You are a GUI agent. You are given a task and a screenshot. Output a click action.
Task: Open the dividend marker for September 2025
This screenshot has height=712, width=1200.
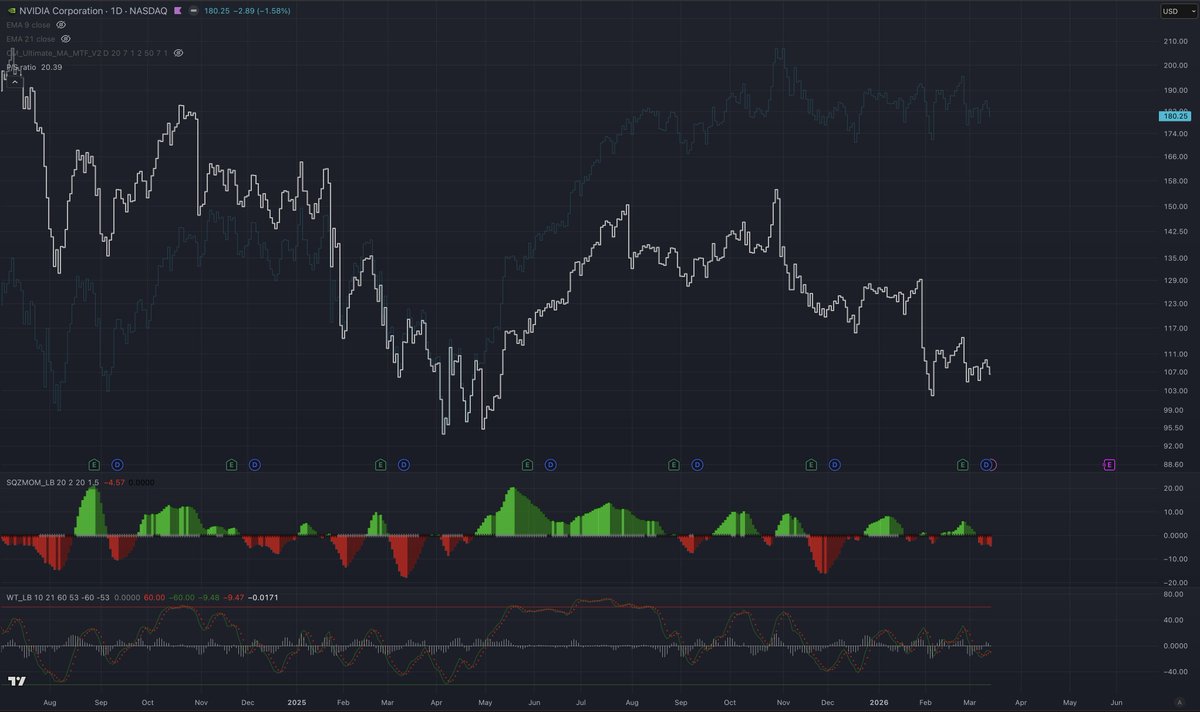697,464
